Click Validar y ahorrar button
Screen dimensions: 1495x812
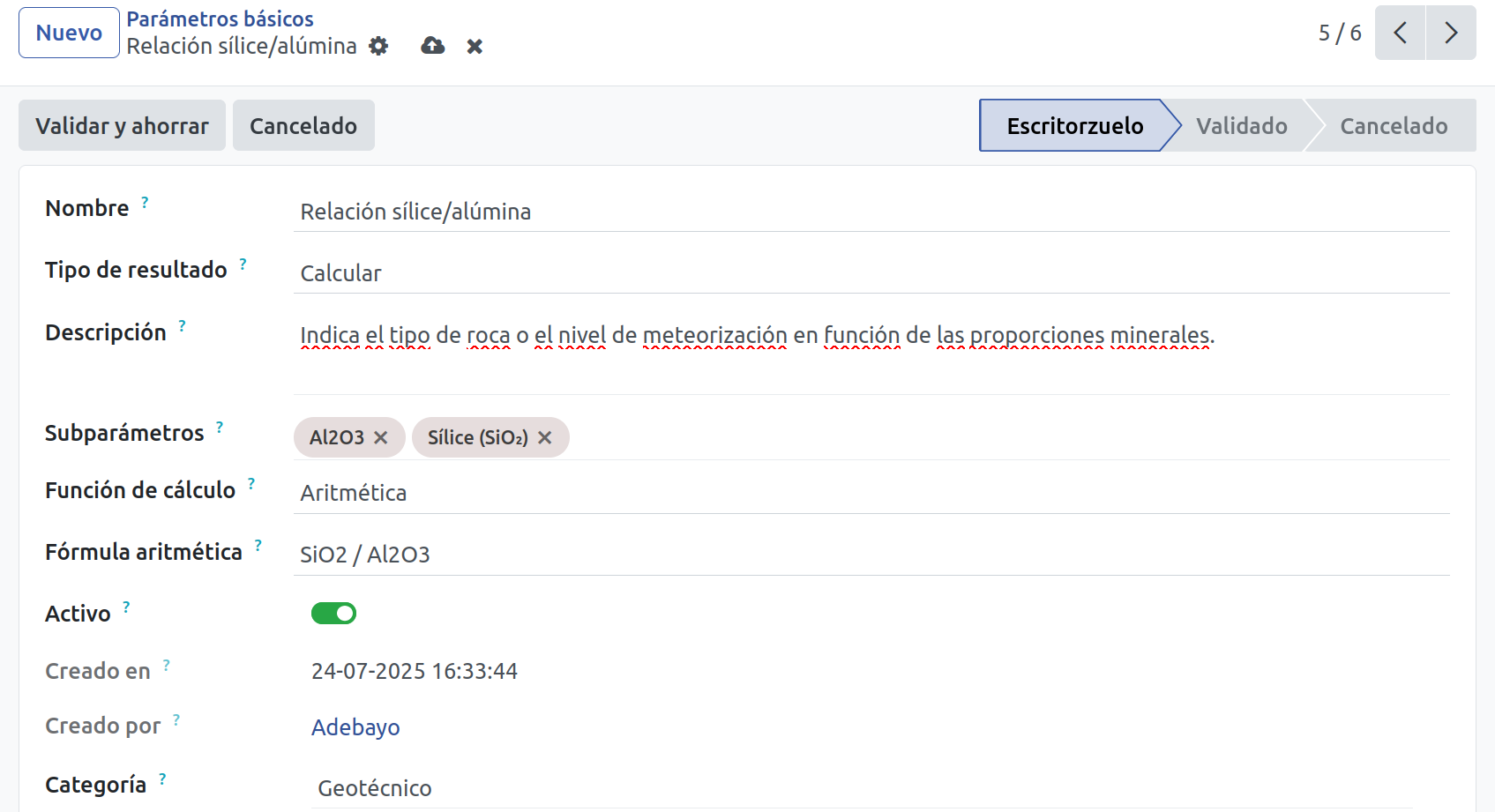tap(122, 125)
